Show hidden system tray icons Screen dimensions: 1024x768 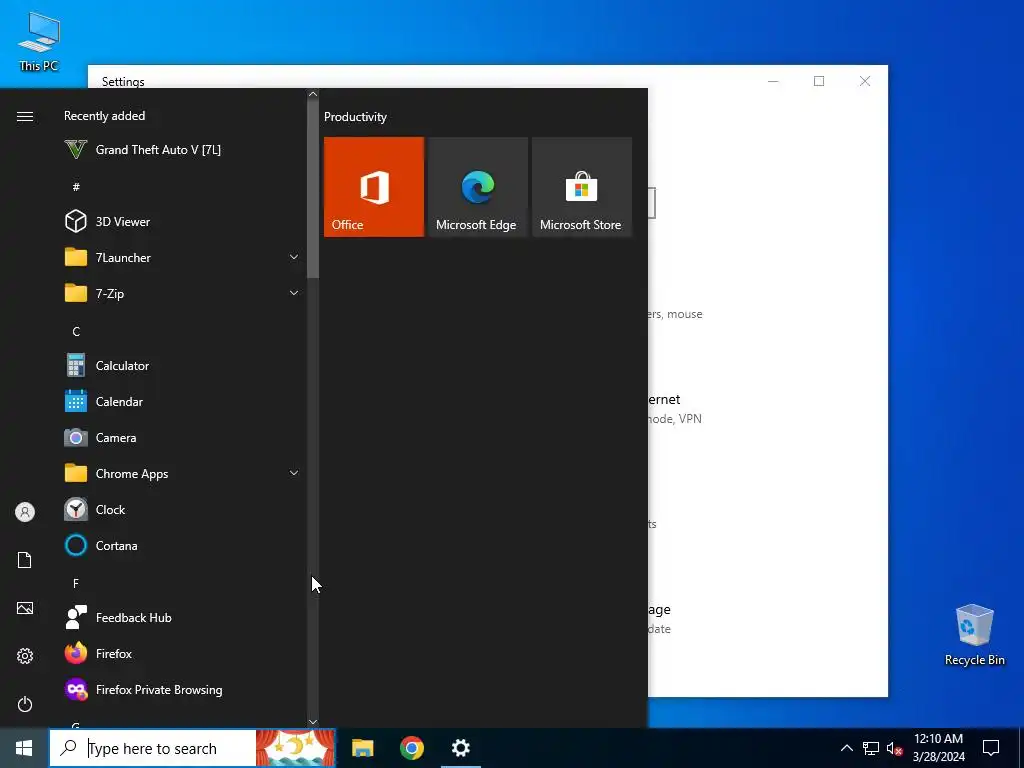point(846,748)
